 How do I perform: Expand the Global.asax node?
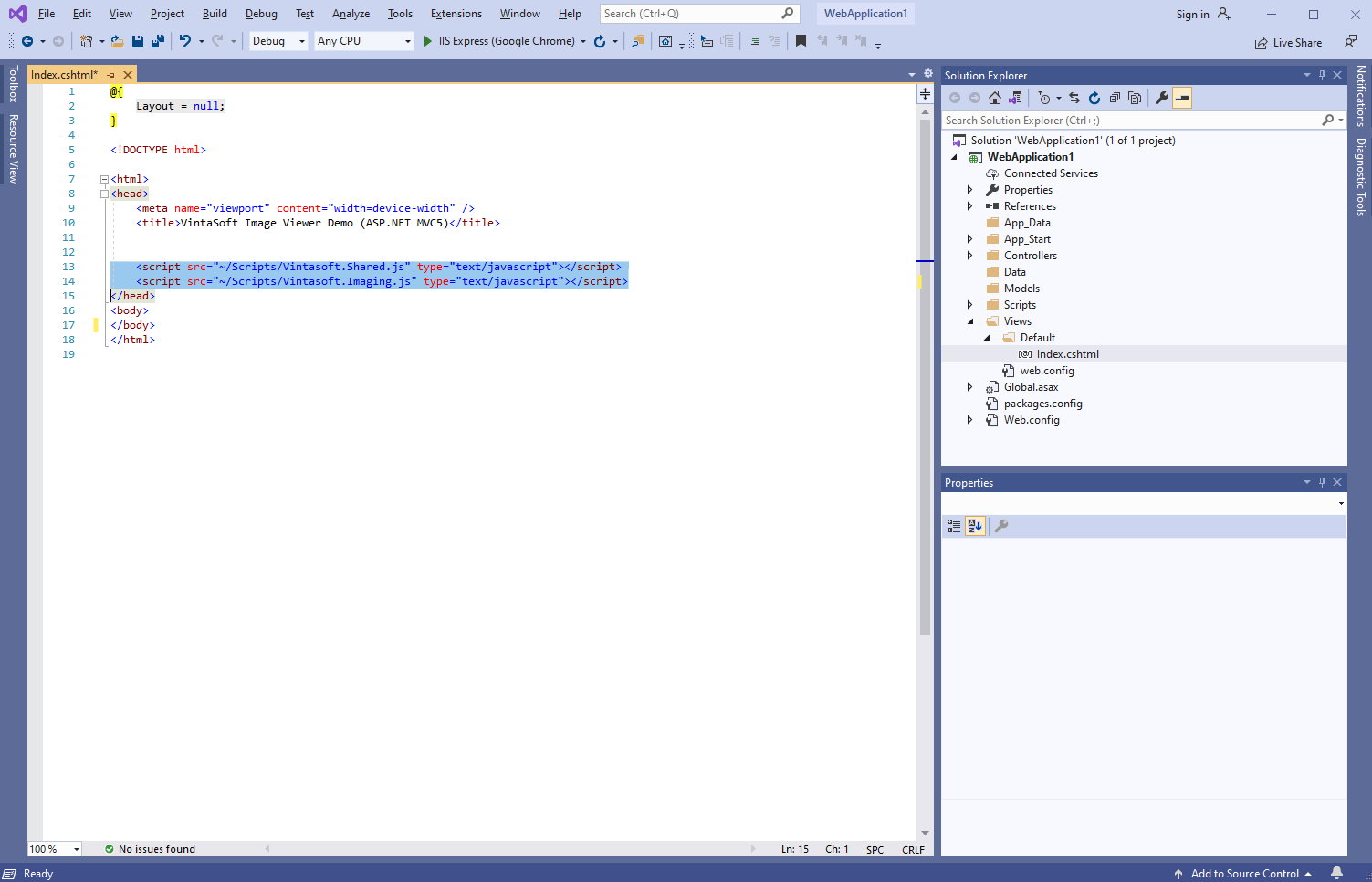click(969, 387)
